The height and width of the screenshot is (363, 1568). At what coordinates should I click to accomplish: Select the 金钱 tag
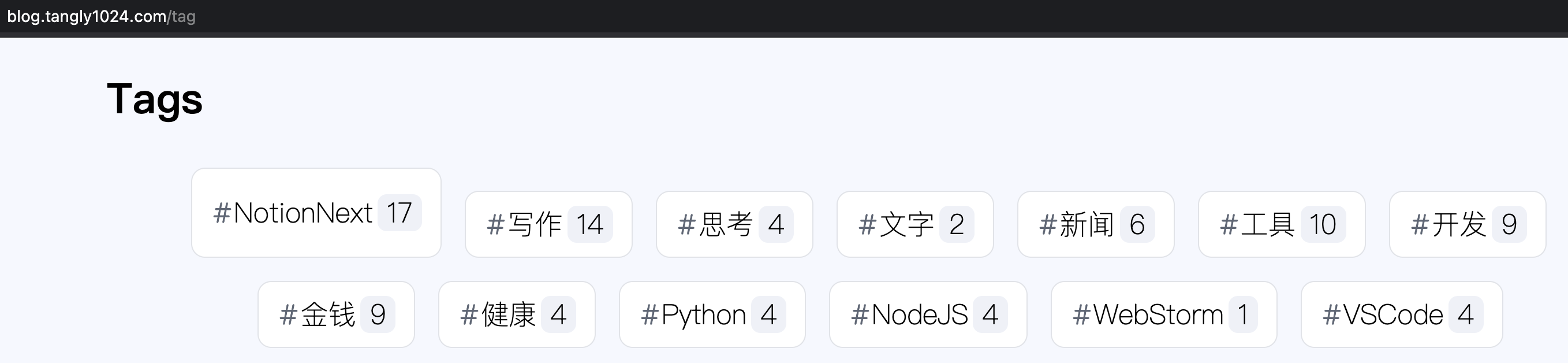335,314
